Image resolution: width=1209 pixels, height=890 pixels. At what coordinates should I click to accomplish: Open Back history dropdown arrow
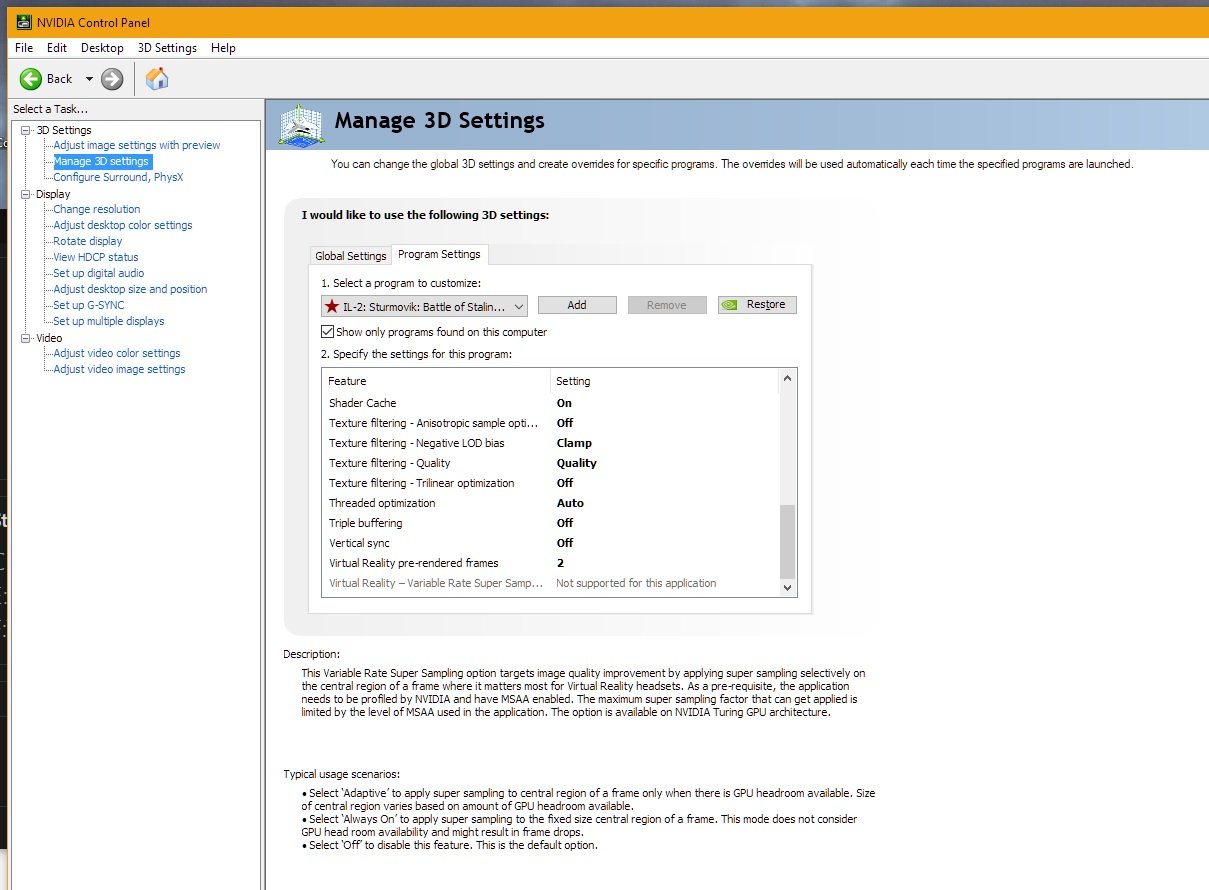coord(89,79)
